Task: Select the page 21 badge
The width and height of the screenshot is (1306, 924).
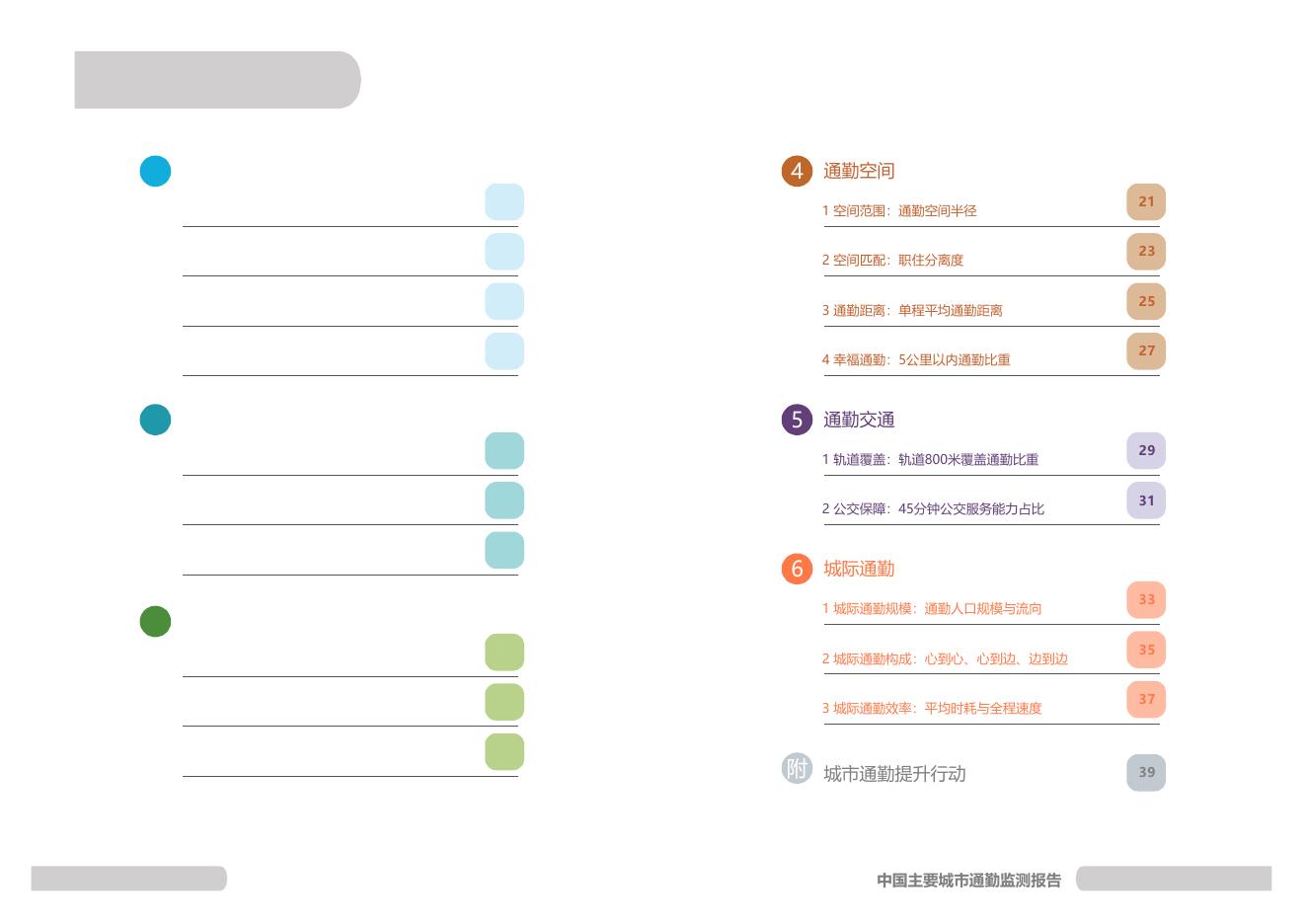Action: coord(1146,201)
